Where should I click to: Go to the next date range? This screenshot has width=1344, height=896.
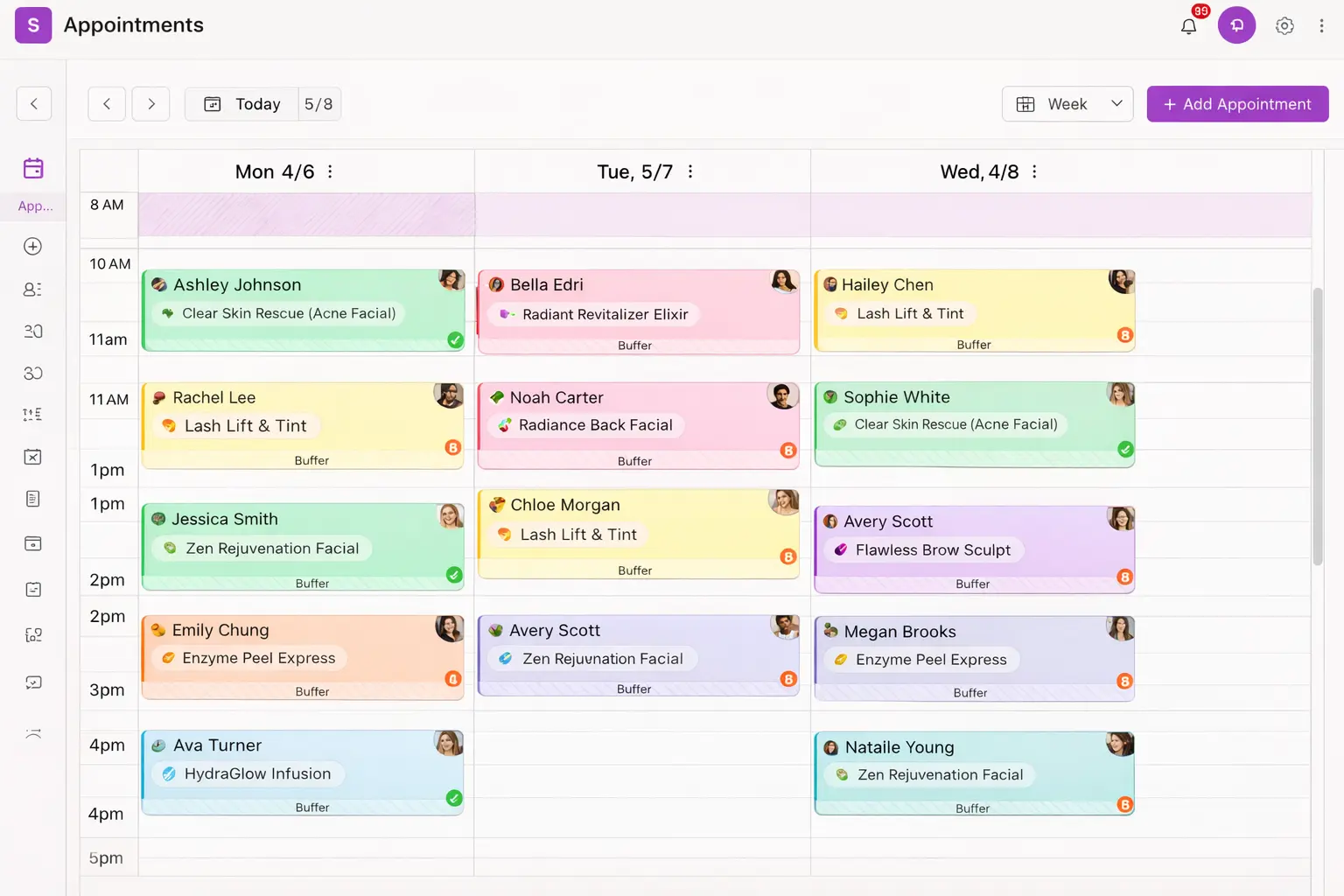150,104
